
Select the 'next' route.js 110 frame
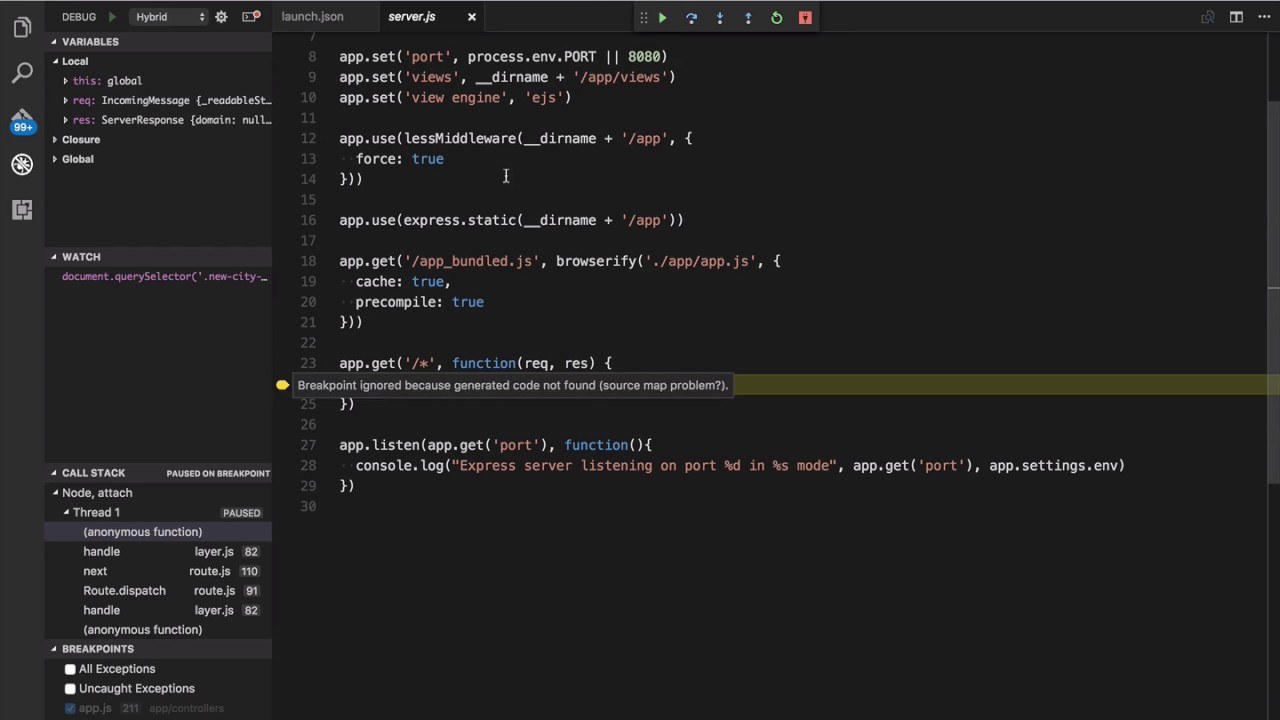(x=158, y=571)
